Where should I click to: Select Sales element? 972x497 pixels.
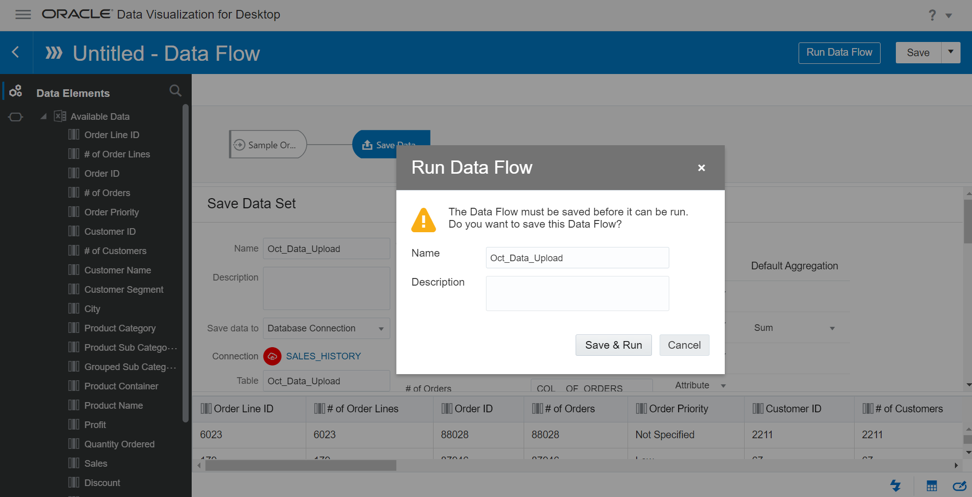click(x=96, y=464)
